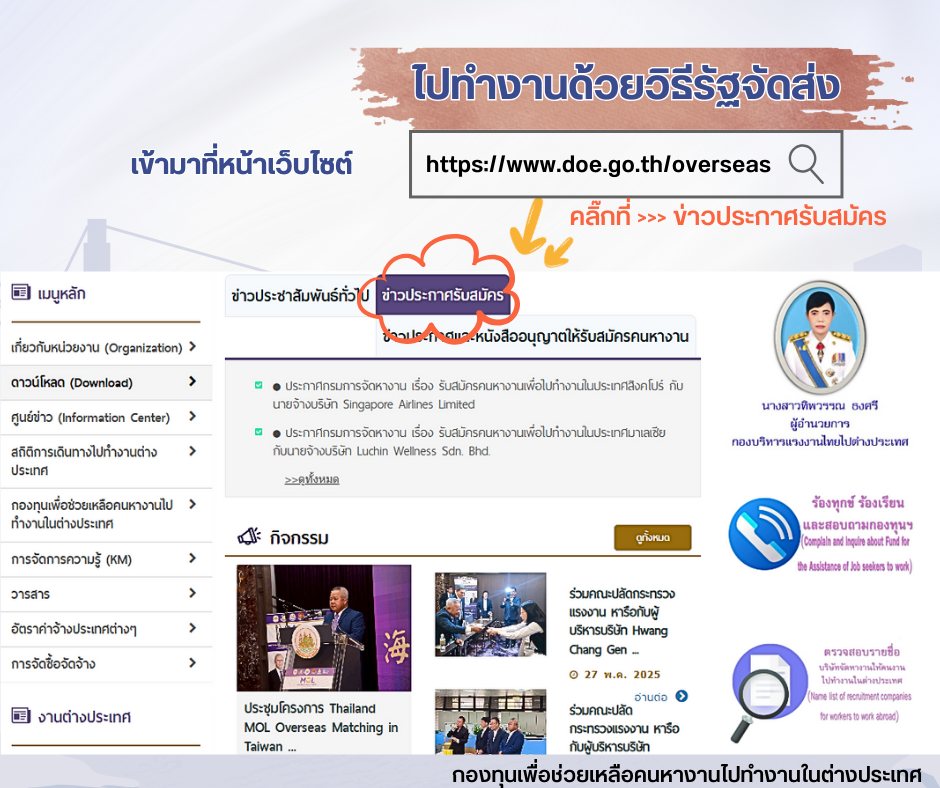Click the งานต่างประเทศ header icon
Image resolution: width=940 pixels, height=788 pixels.
(x=20, y=716)
